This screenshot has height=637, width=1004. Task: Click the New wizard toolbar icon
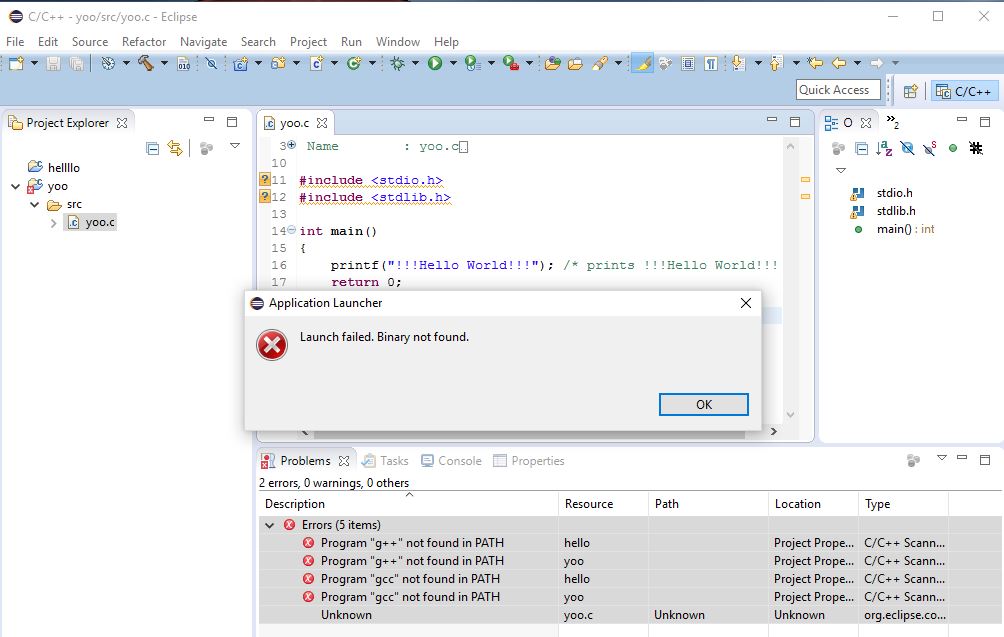(16, 63)
